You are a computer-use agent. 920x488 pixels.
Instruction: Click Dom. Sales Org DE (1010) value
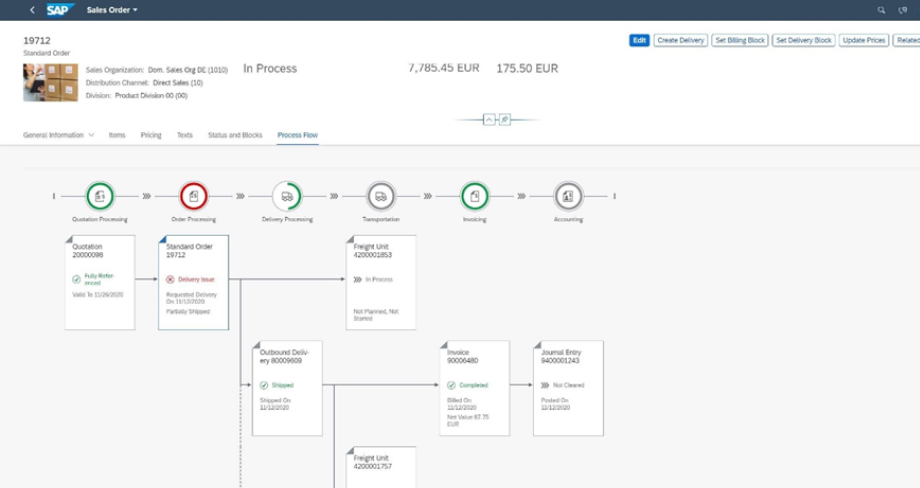pyautogui.click(x=188, y=70)
